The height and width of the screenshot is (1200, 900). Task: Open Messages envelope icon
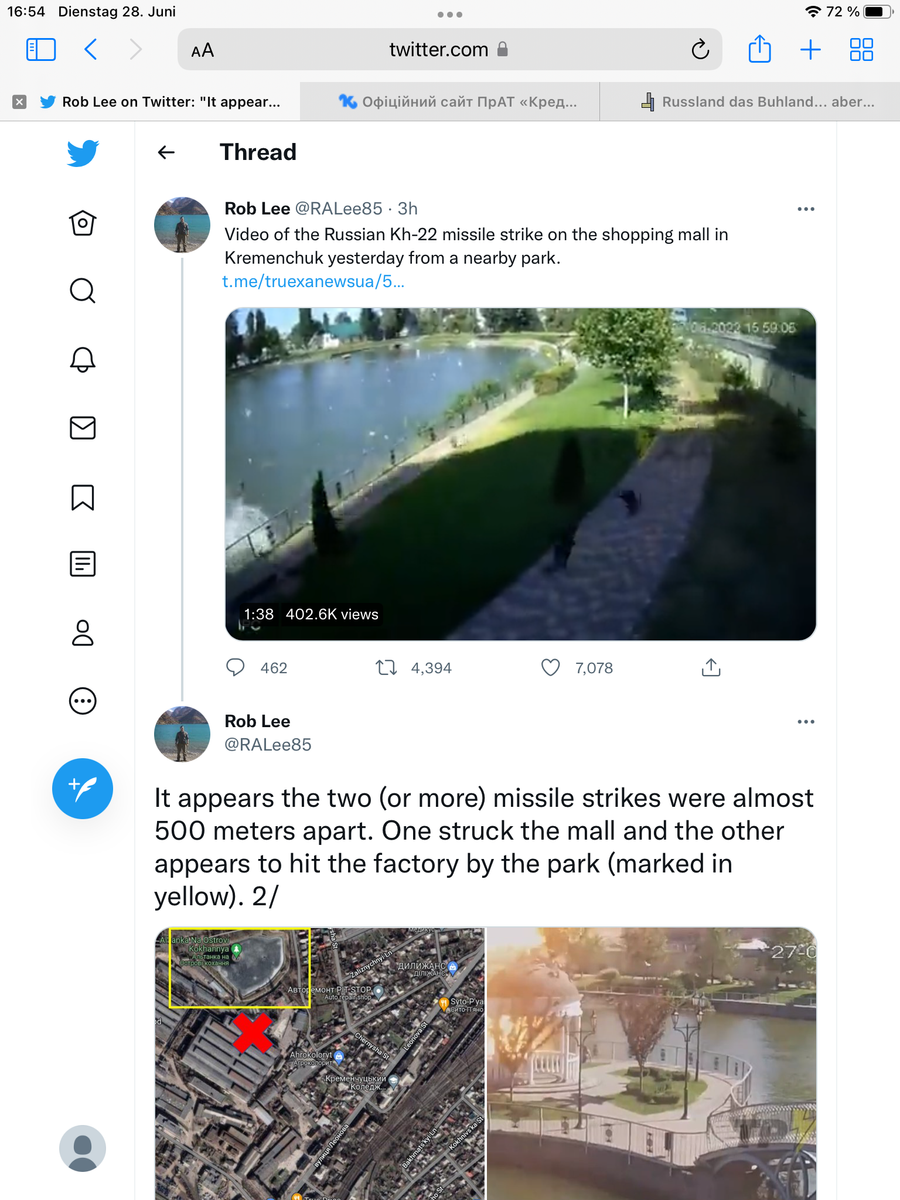(x=83, y=428)
